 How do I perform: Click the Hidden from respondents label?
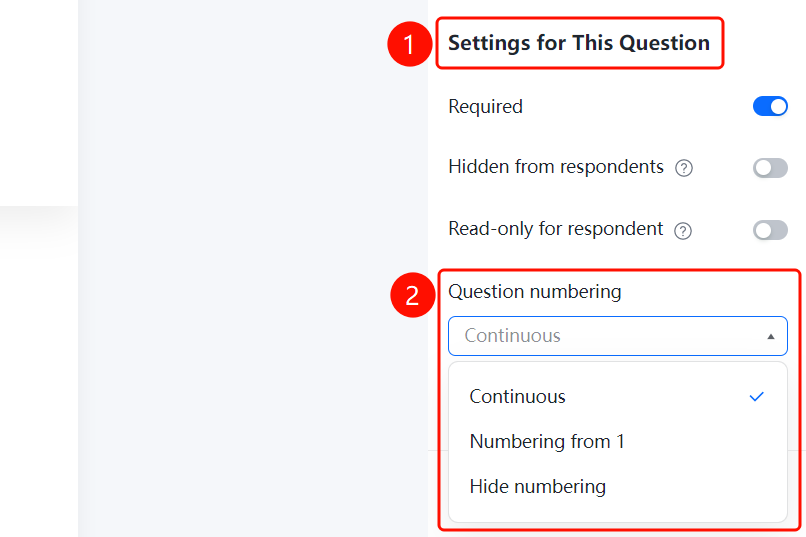coord(556,167)
